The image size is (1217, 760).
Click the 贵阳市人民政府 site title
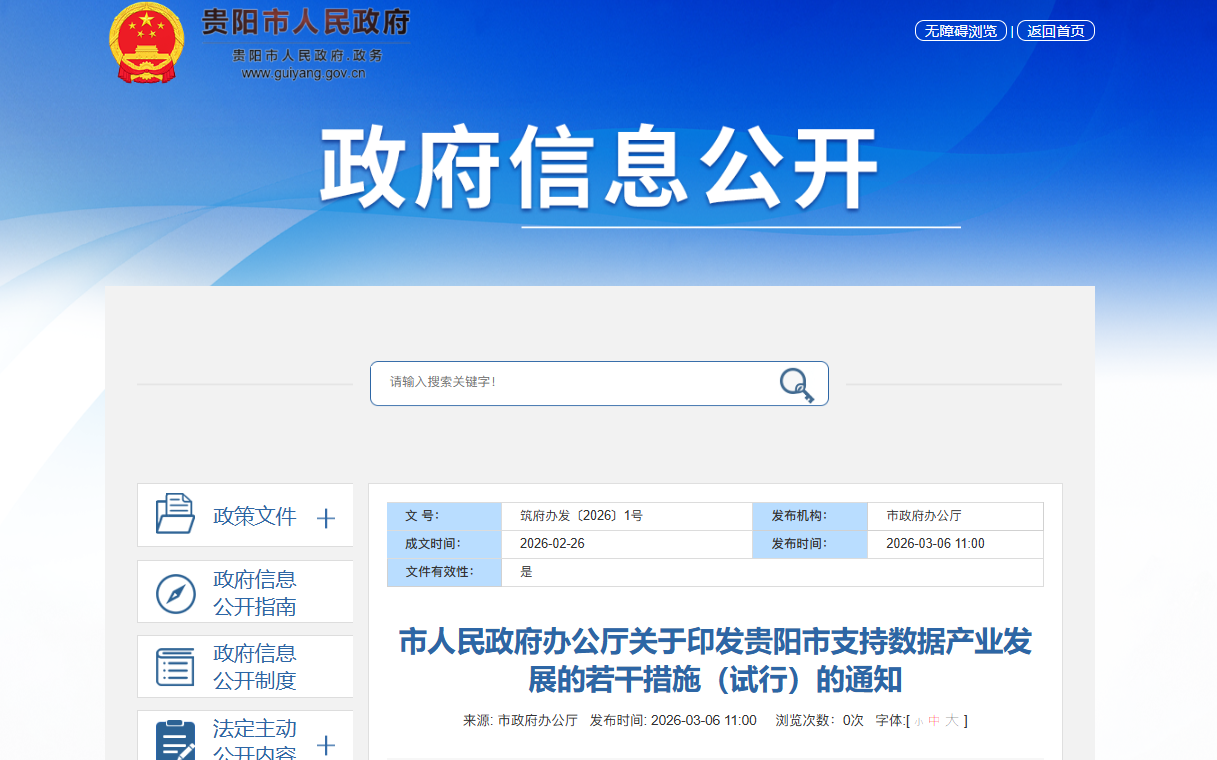[306, 22]
